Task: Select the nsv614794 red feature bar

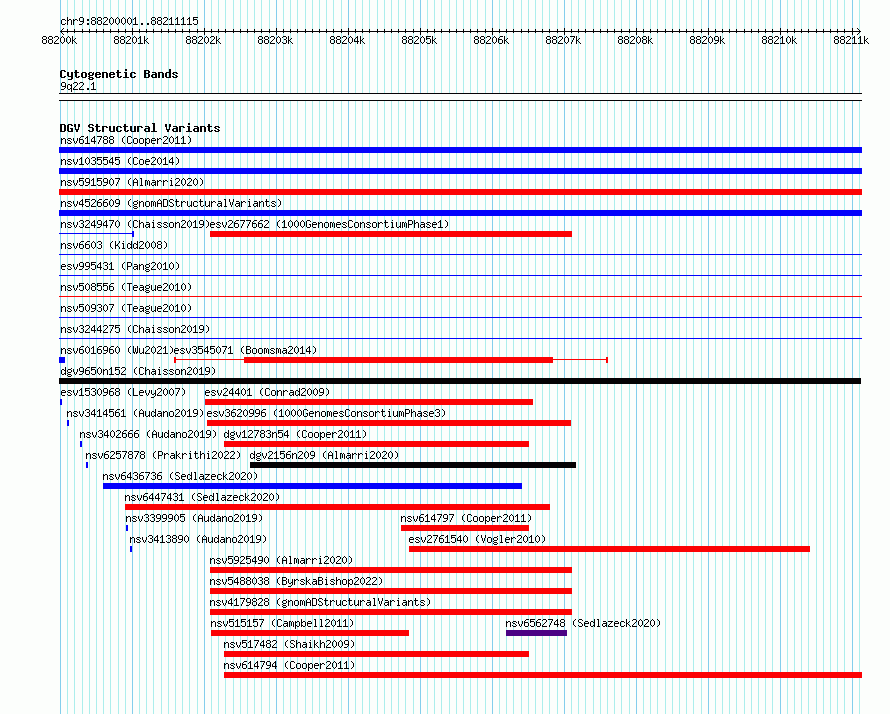Action: tap(543, 675)
